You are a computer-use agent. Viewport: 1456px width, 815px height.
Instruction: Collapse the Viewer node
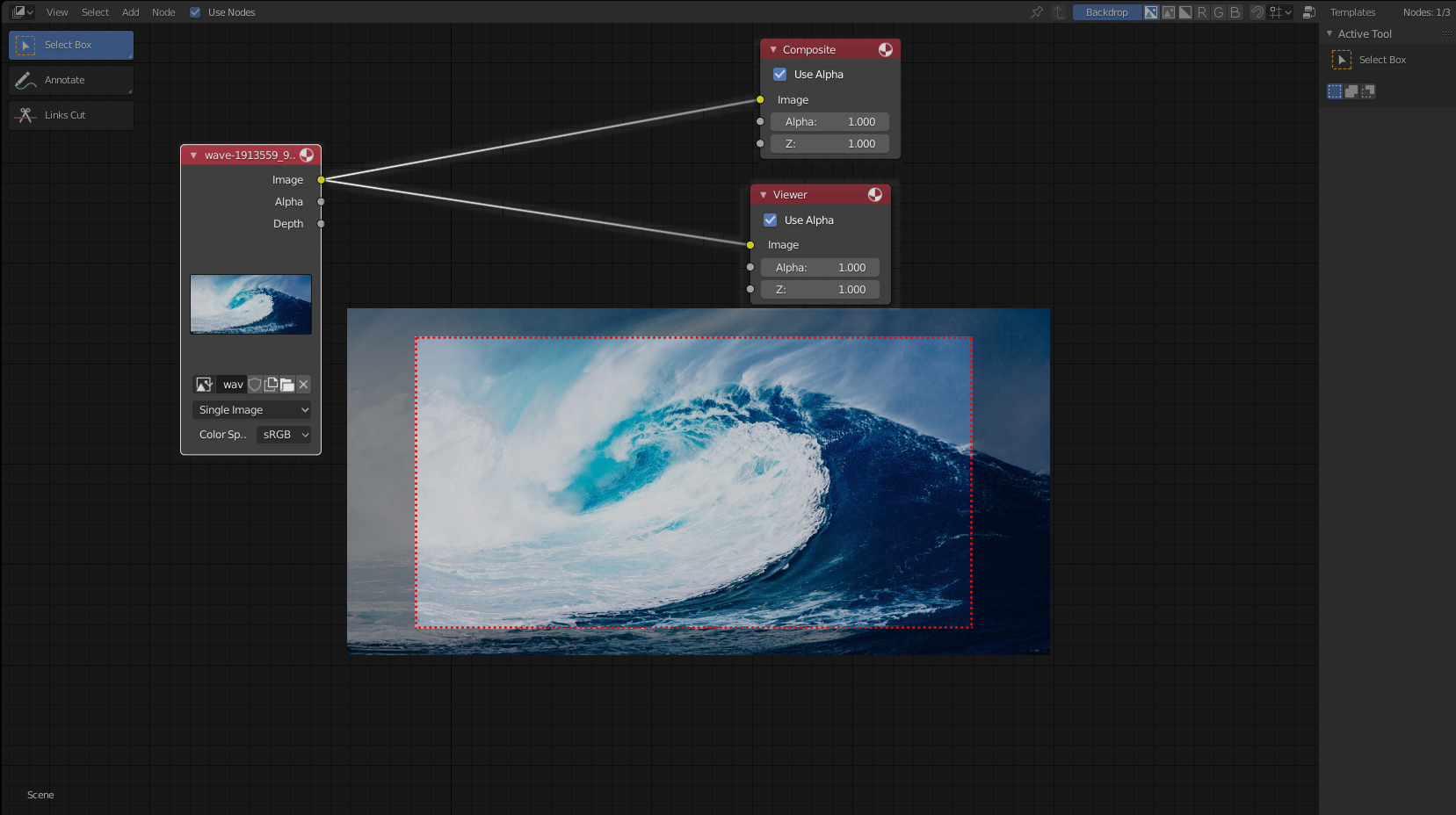tap(764, 195)
